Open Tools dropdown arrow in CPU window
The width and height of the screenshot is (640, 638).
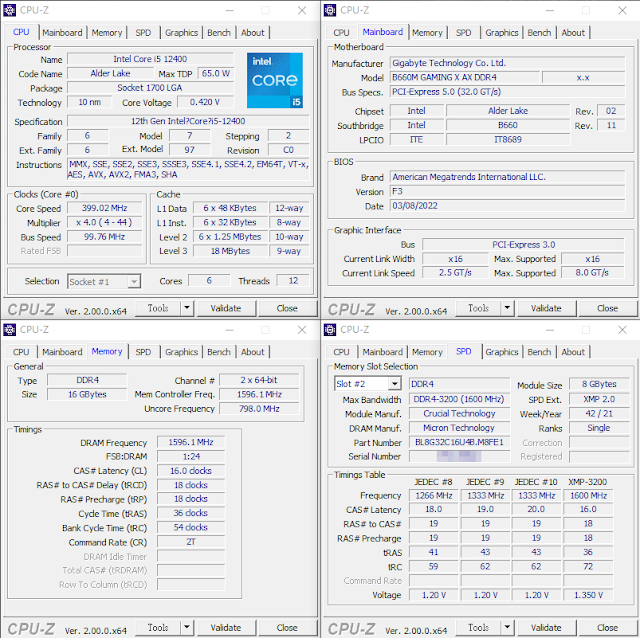pyautogui.click(x=187, y=308)
